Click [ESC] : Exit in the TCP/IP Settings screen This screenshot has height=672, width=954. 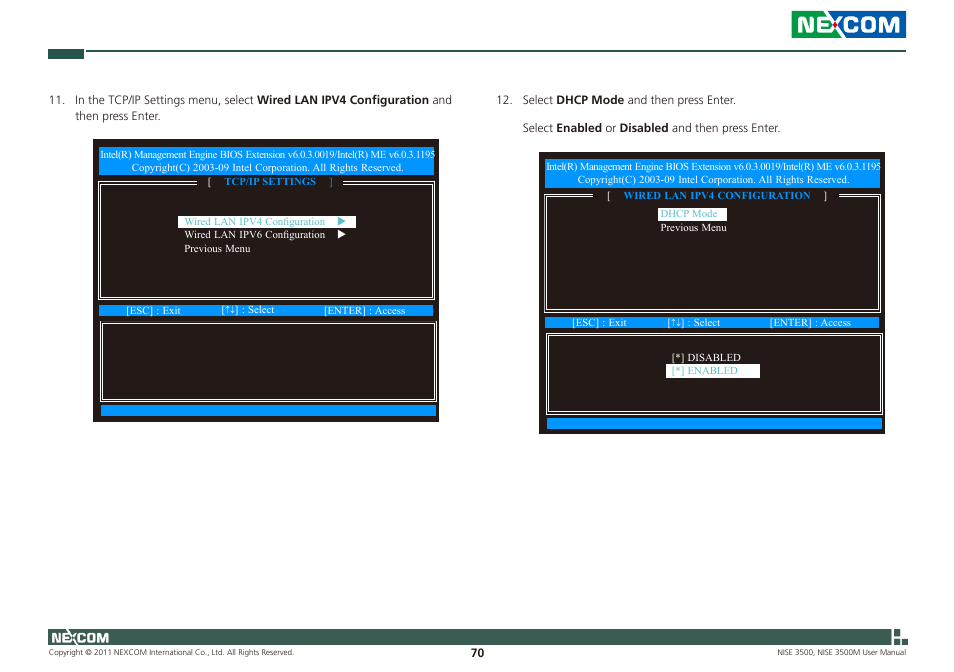pyautogui.click(x=153, y=311)
